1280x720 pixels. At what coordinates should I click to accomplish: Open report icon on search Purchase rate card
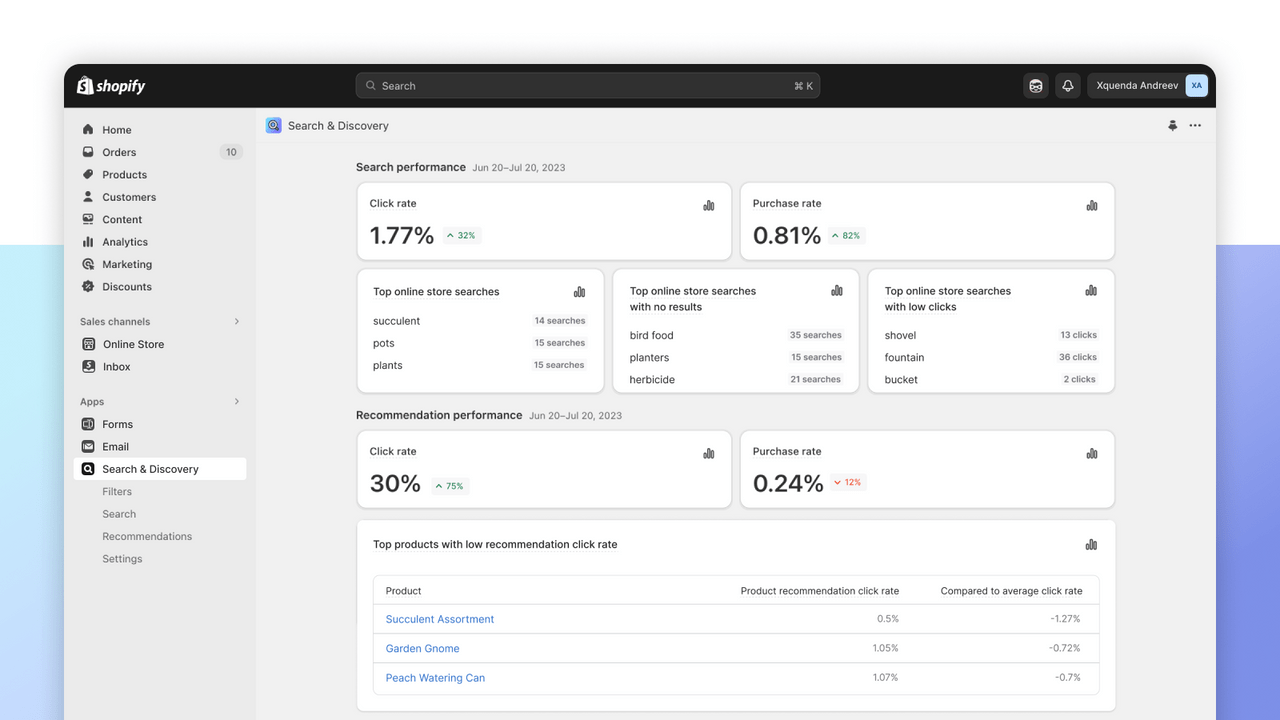click(1092, 205)
